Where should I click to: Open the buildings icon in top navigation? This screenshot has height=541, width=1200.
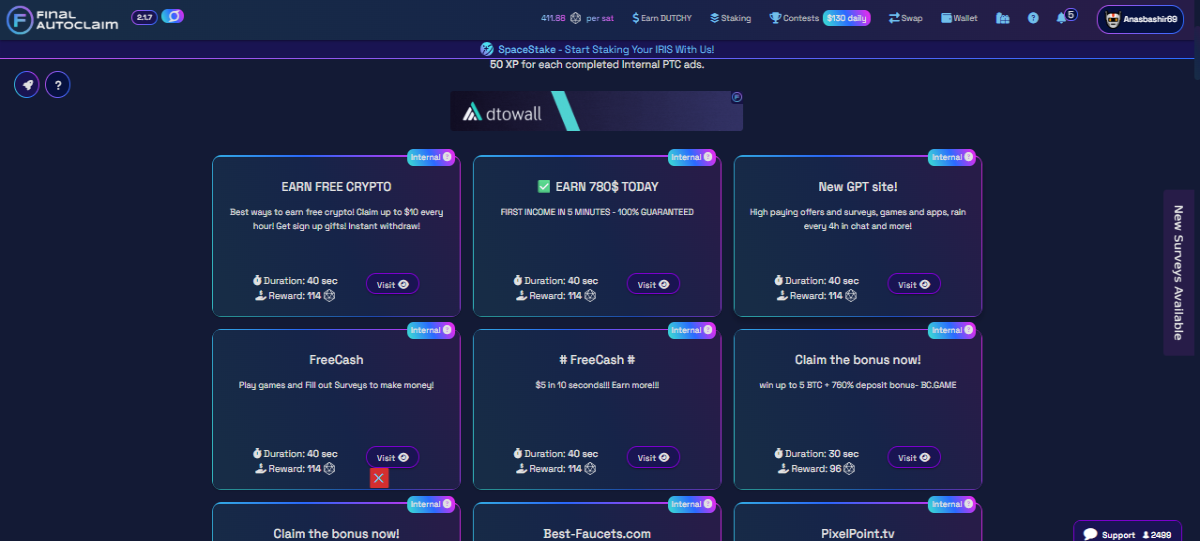(x=1003, y=18)
